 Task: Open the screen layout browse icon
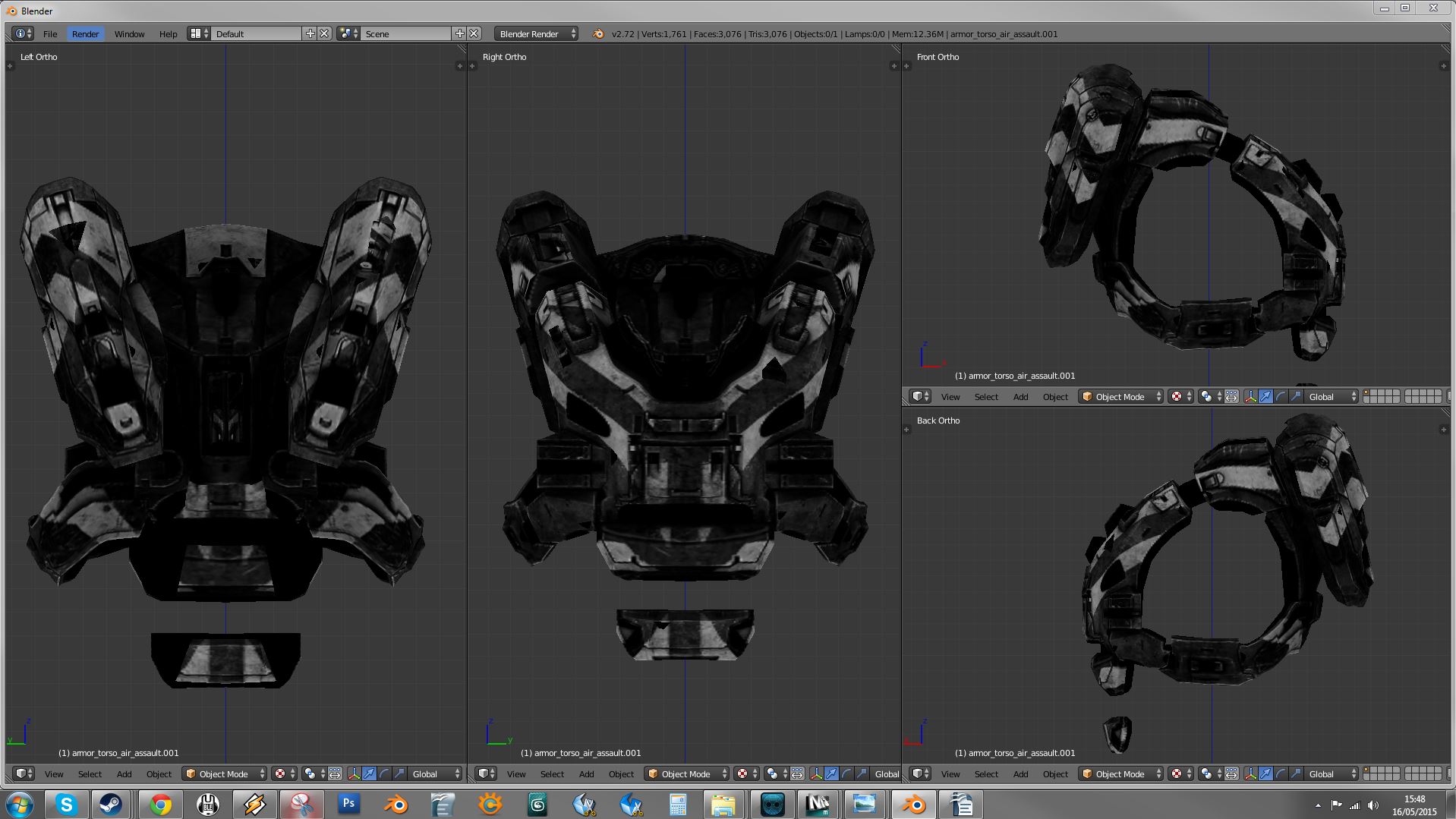(x=199, y=33)
